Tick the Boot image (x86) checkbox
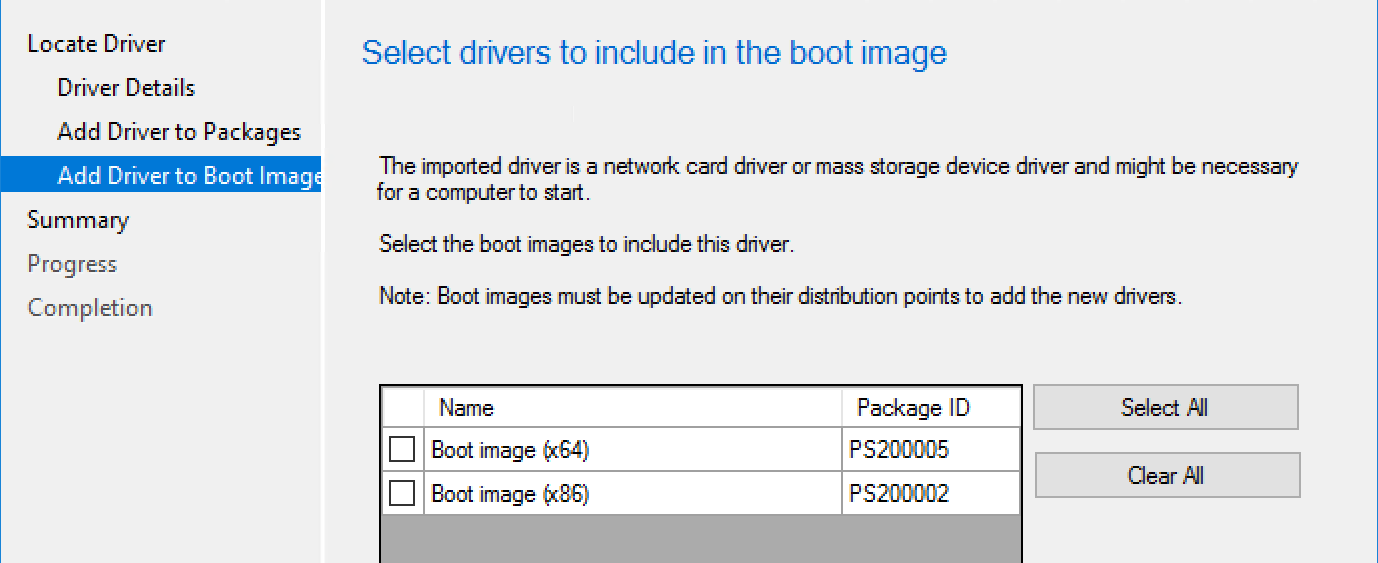1378x563 pixels. 402,493
